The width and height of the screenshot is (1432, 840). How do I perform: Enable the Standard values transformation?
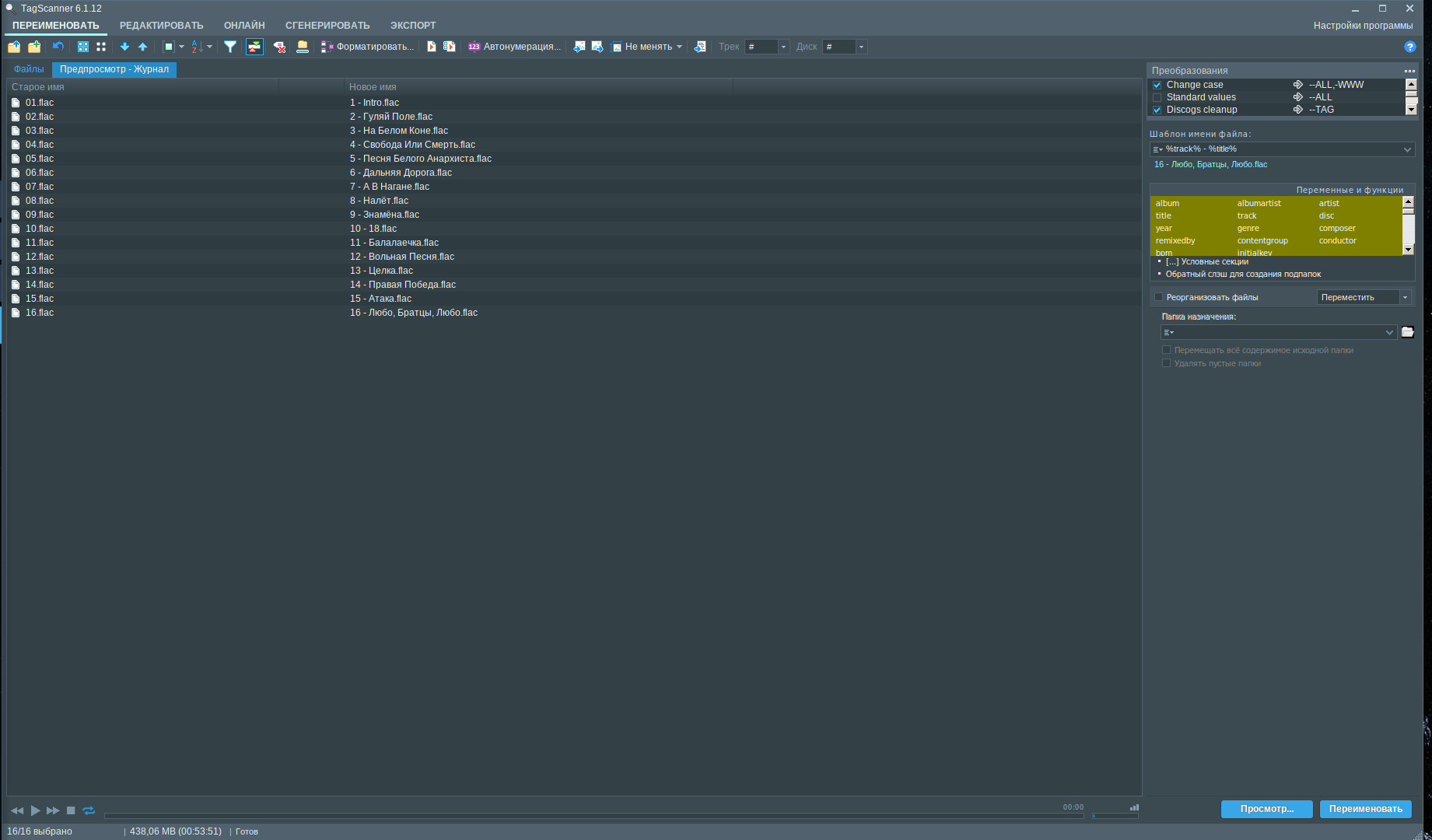tap(1157, 98)
